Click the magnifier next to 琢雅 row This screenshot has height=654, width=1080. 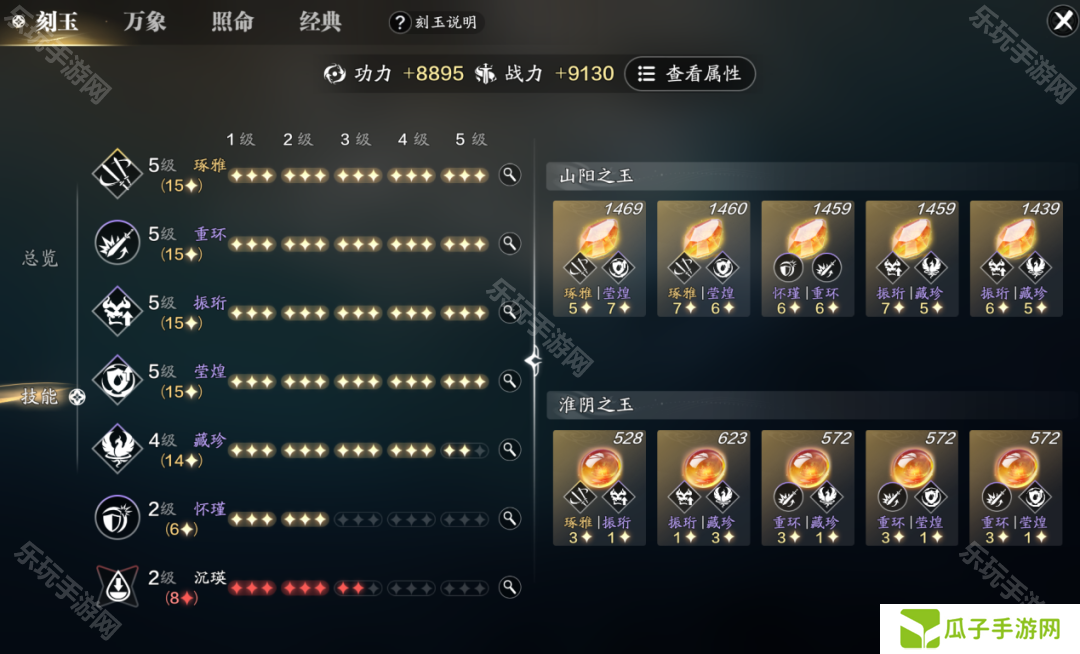coord(510,175)
